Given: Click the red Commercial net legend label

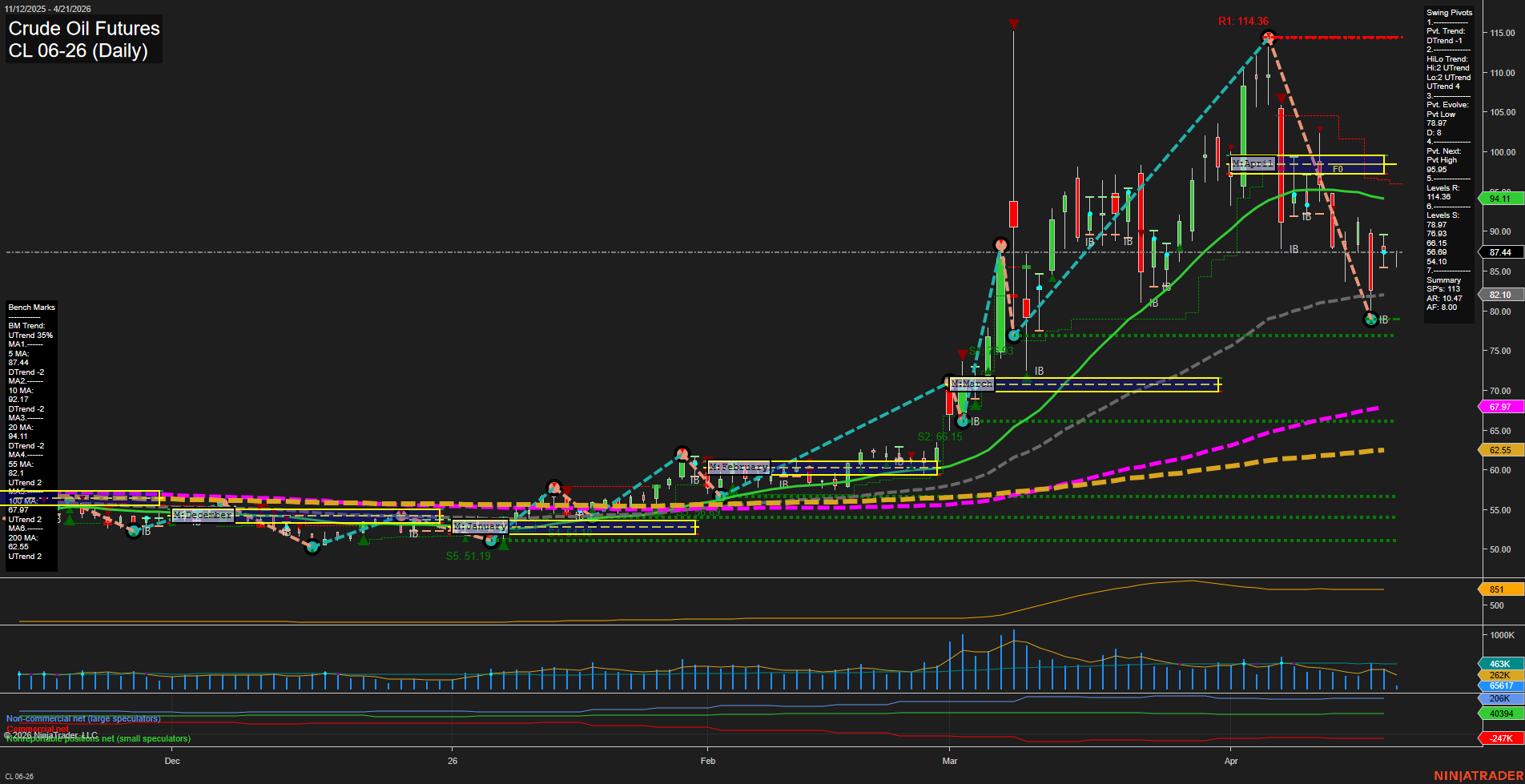Looking at the screenshot, I should pos(38,729).
